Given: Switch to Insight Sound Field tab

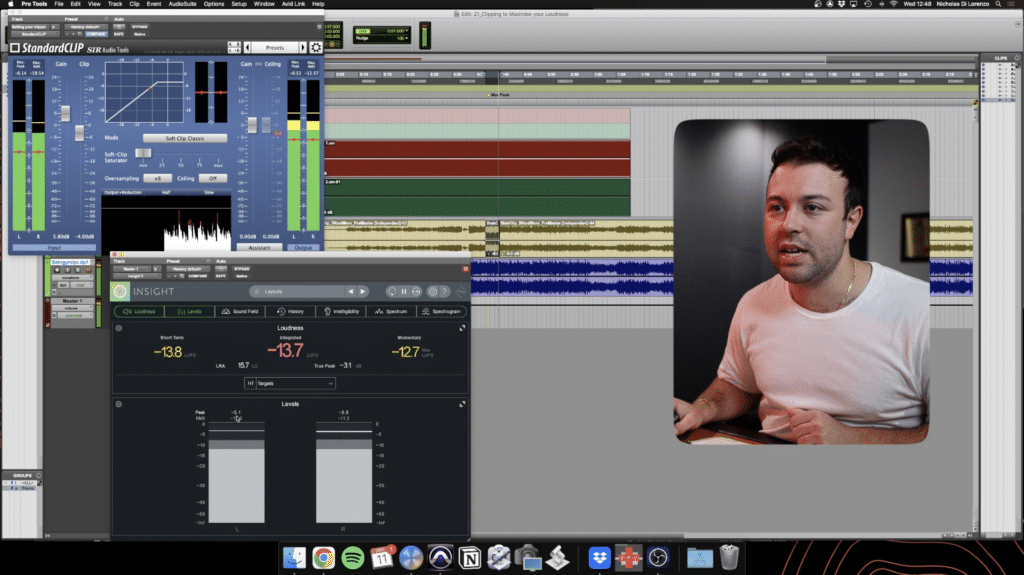Looking at the screenshot, I should coord(240,312).
